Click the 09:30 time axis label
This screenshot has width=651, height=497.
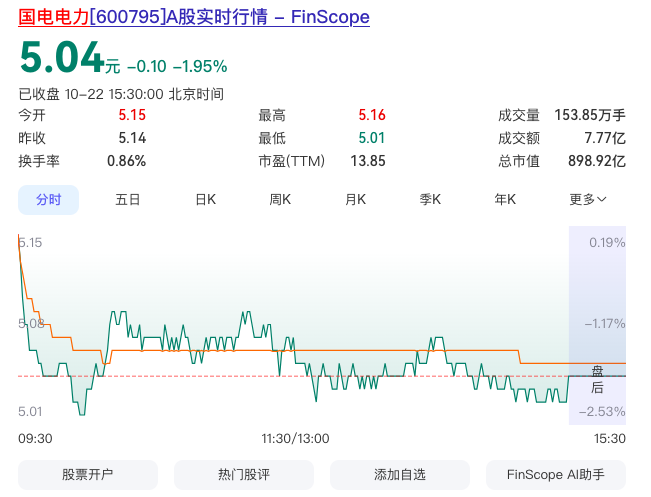pos(35,438)
